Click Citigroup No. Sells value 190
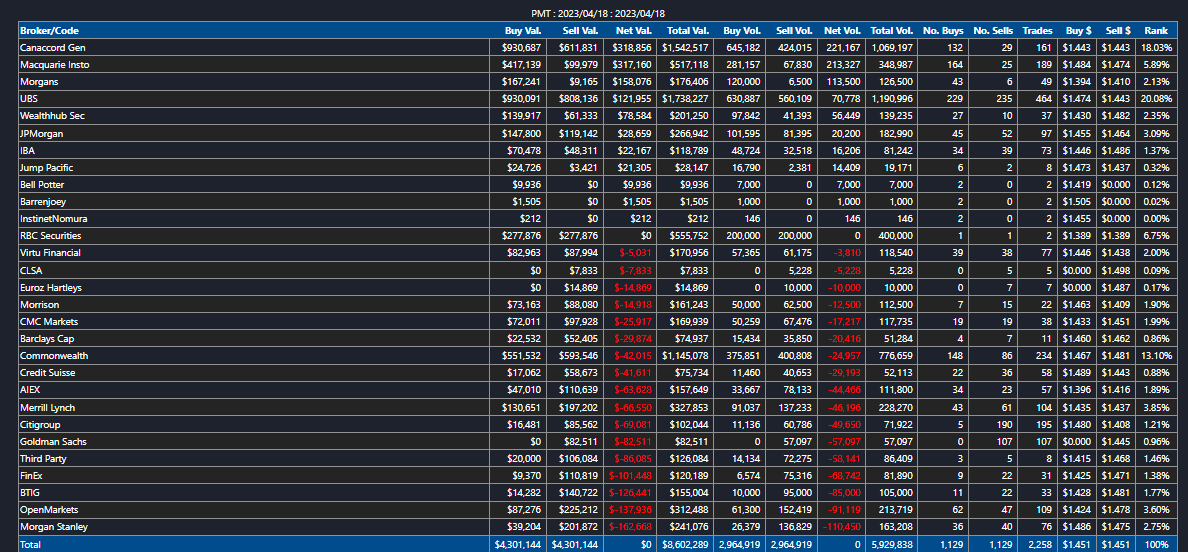The width and height of the screenshot is (1188, 552). pyautogui.click(x=1005, y=424)
